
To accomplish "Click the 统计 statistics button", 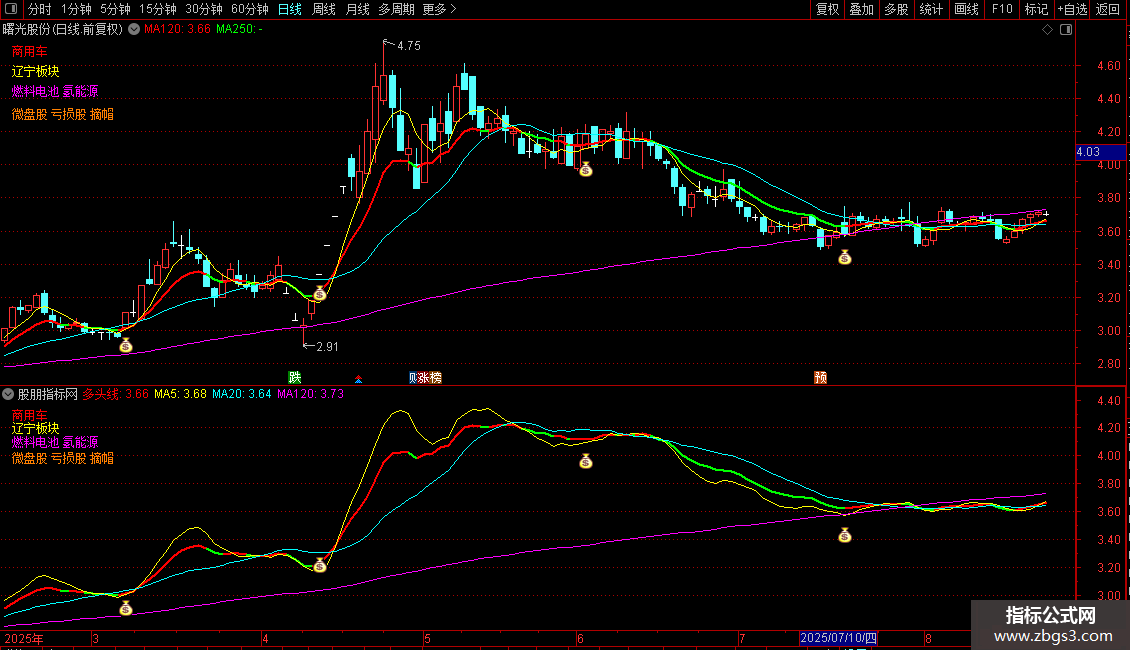I will (930, 9).
